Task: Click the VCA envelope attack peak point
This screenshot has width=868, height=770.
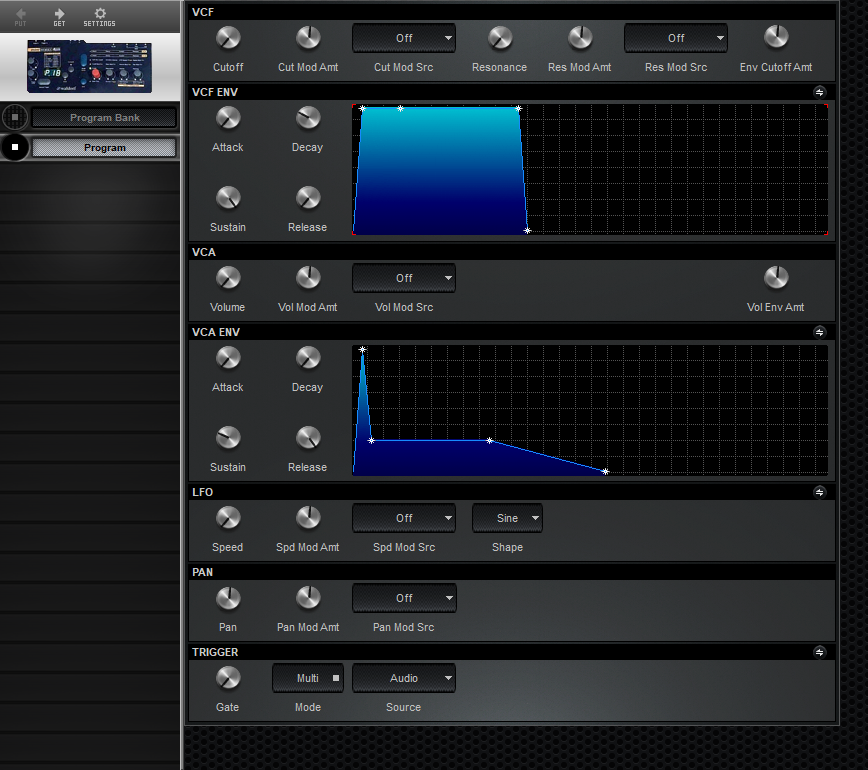Action: tap(363, 349)
